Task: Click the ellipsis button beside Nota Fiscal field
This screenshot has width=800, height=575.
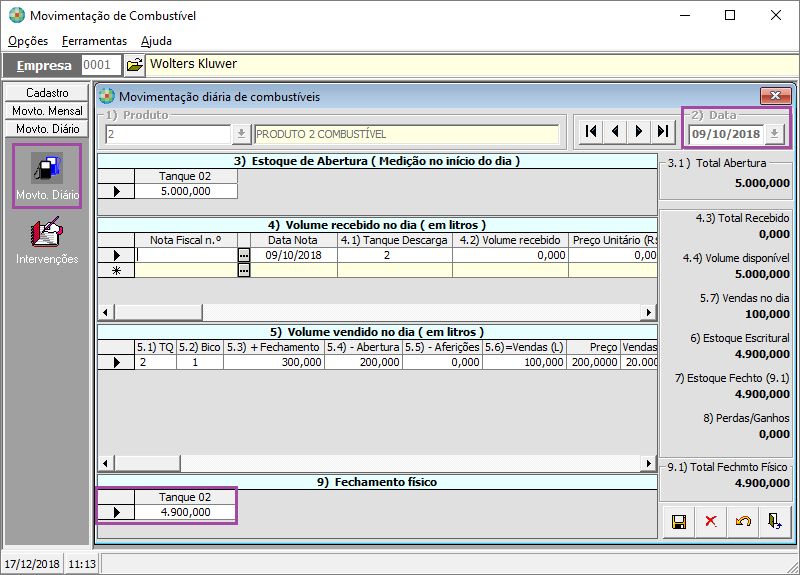Action: [x=244, y=255]
